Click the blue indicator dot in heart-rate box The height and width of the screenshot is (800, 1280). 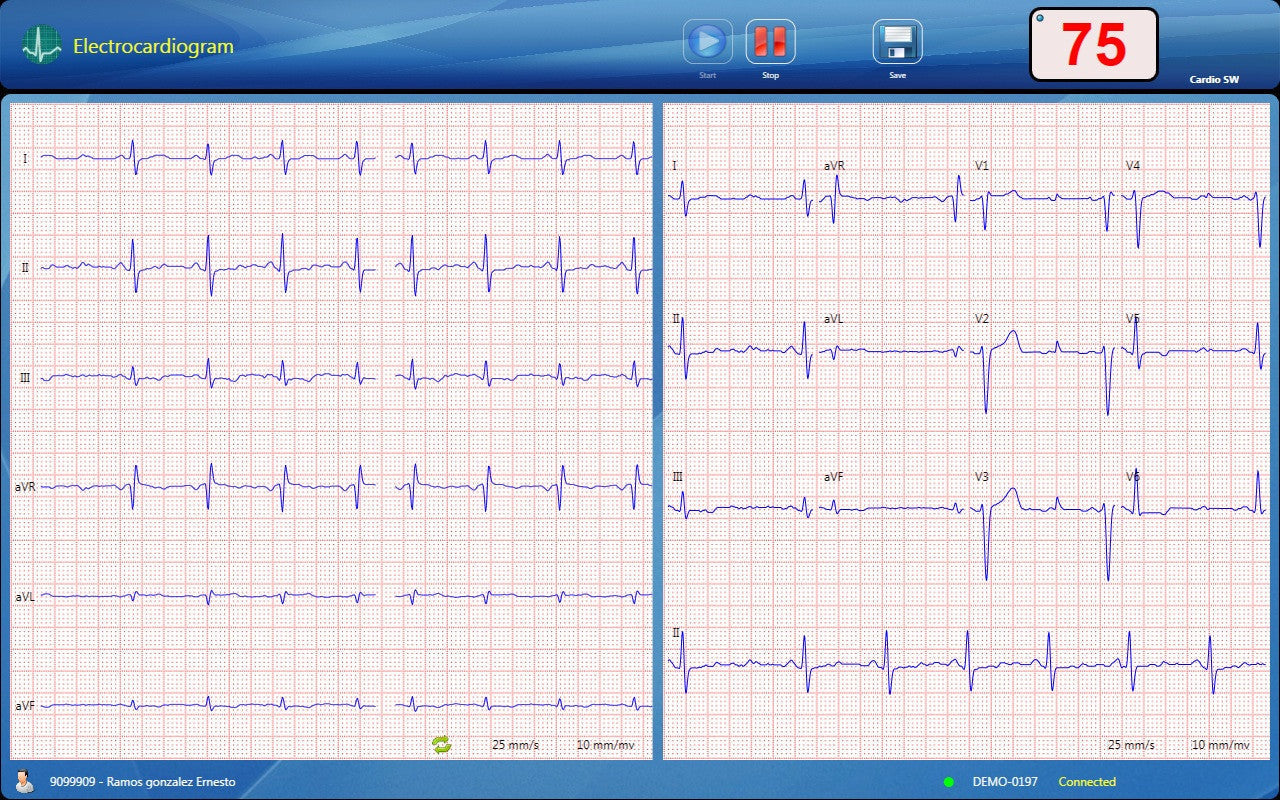[x=1040, y=18]
